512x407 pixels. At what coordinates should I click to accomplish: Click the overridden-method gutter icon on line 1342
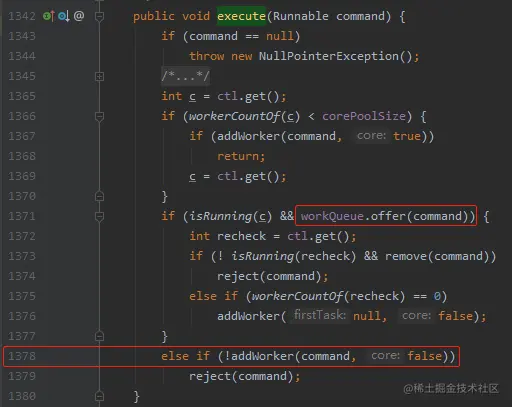[64, 16]
